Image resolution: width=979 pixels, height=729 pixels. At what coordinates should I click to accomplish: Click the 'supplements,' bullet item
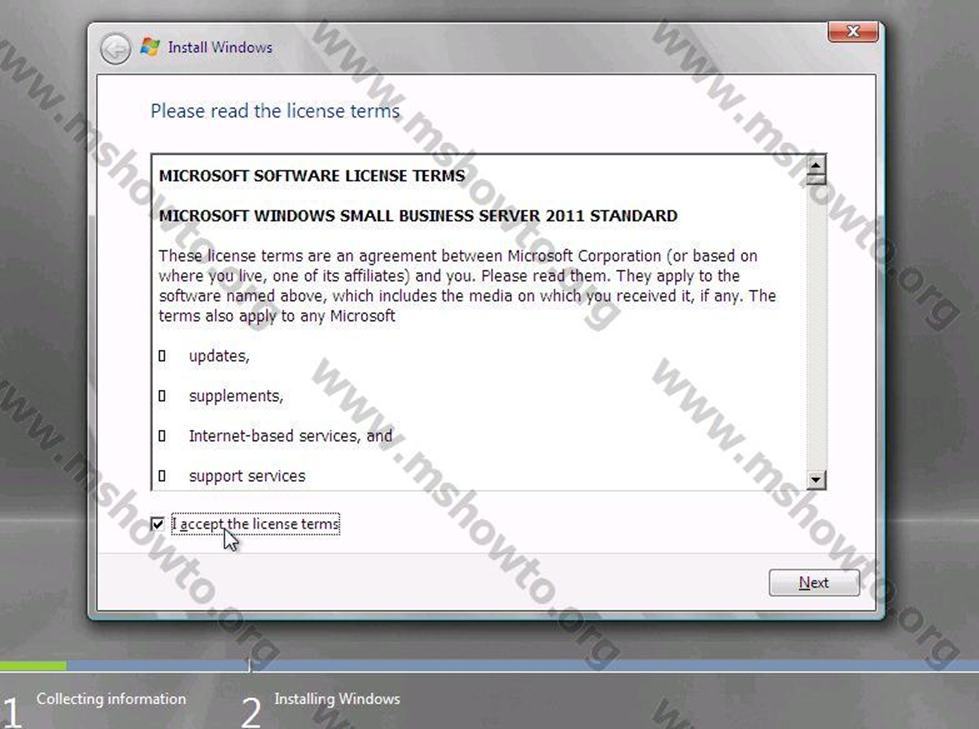236,396
